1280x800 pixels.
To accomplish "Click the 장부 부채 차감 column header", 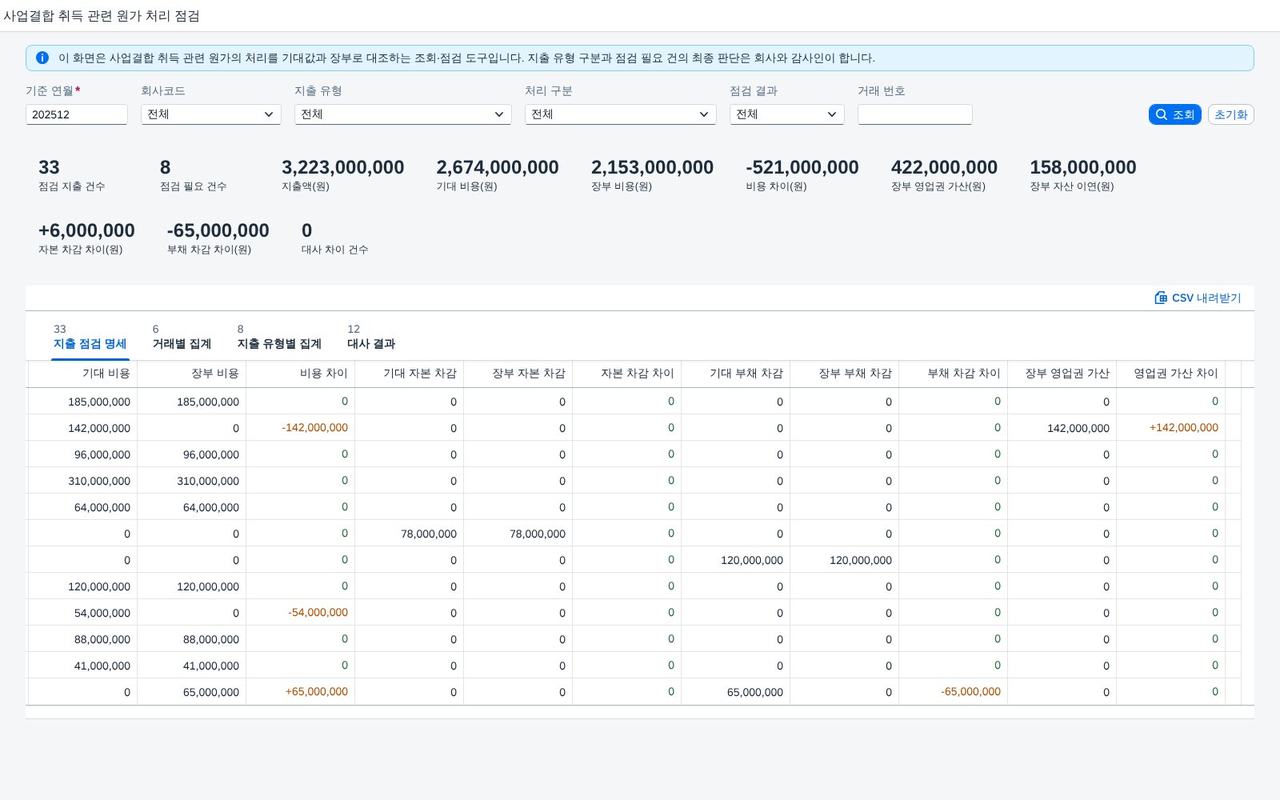I will [x=844, y=373].
